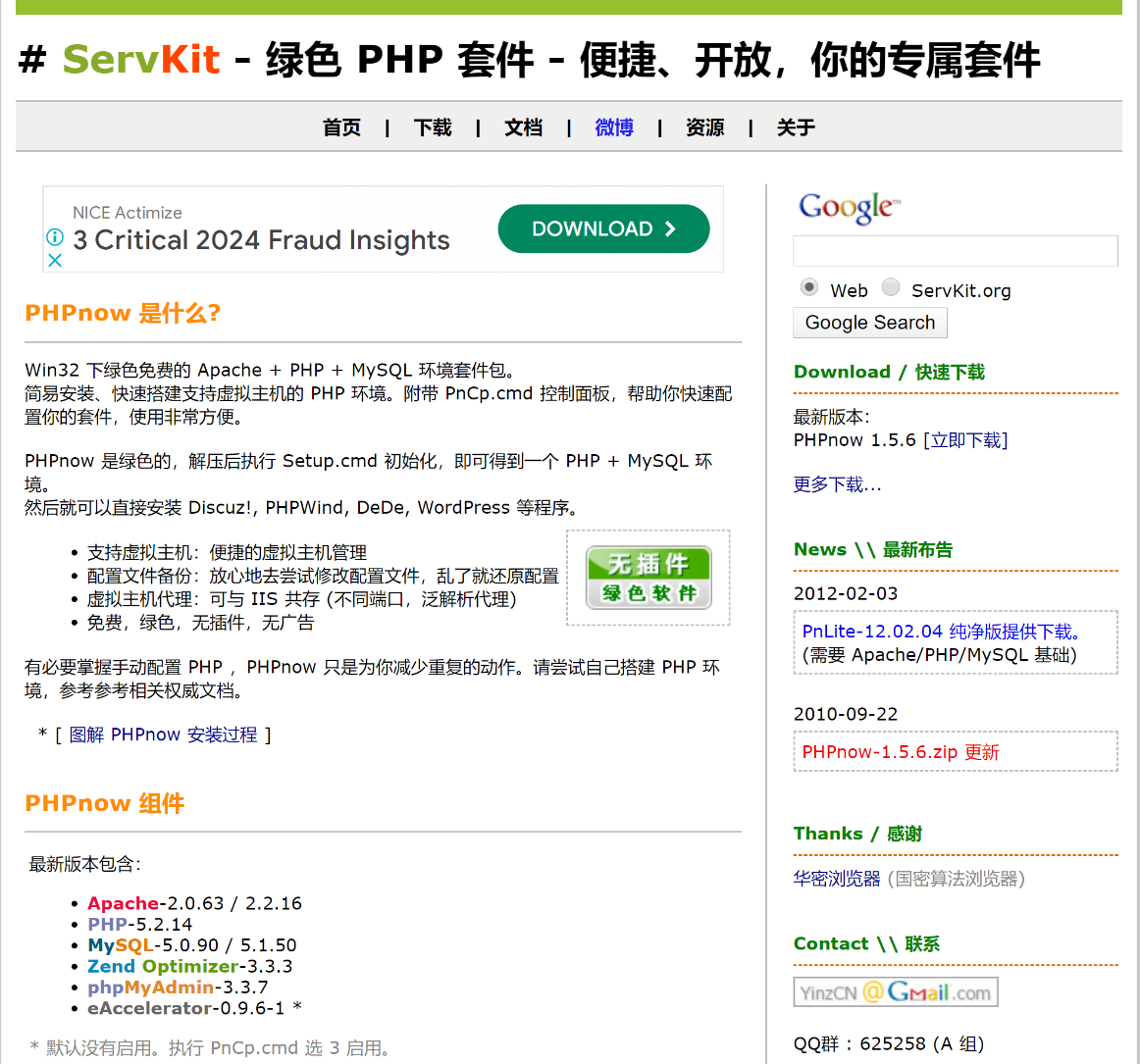1140x1064 pixels.
Task: Open the PnLite-12.02.04 纯净版提供下载 link
Action: (941, 632)
